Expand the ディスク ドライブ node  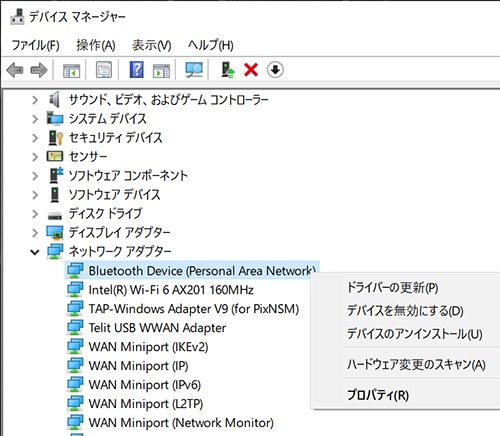[35, 214]
